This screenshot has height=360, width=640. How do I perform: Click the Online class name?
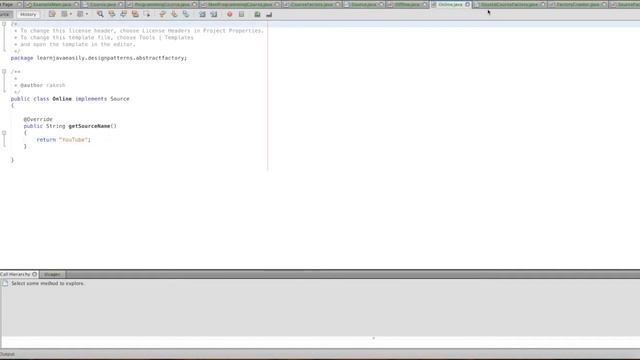(62, 99)
